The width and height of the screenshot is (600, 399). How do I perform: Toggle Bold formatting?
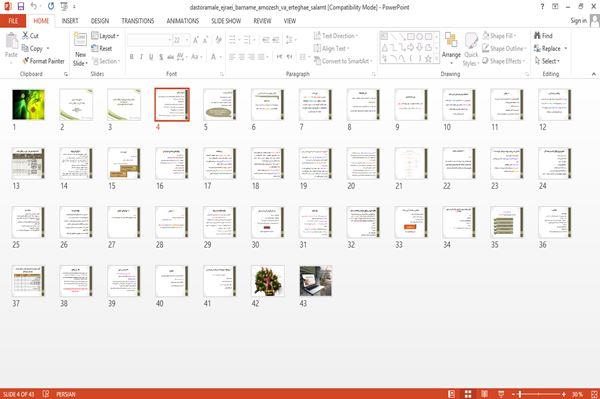pyautogui.click(x=132, y=57)
